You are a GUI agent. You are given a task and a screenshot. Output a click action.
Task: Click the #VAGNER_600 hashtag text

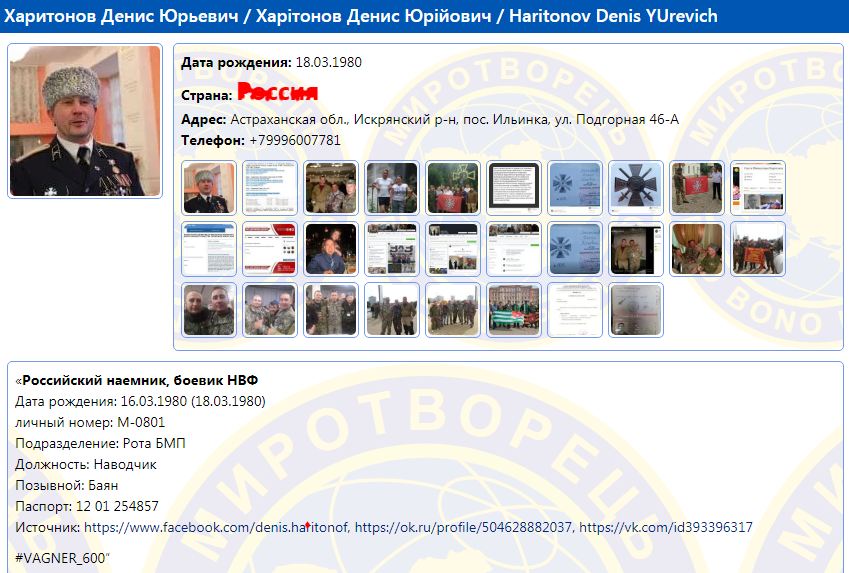(x=62, y=556)
